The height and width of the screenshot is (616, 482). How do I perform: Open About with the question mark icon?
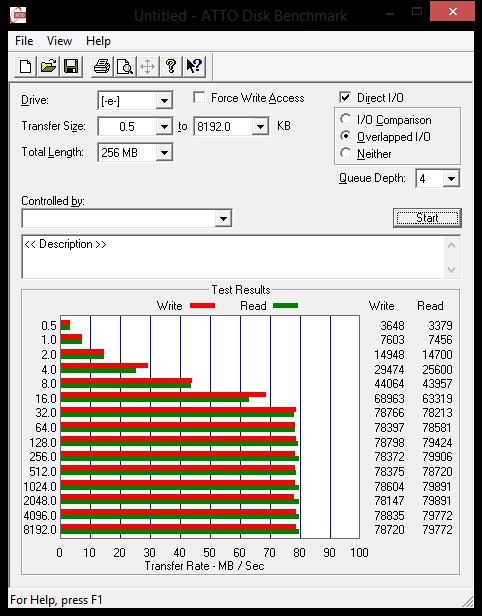click(171, 66)
